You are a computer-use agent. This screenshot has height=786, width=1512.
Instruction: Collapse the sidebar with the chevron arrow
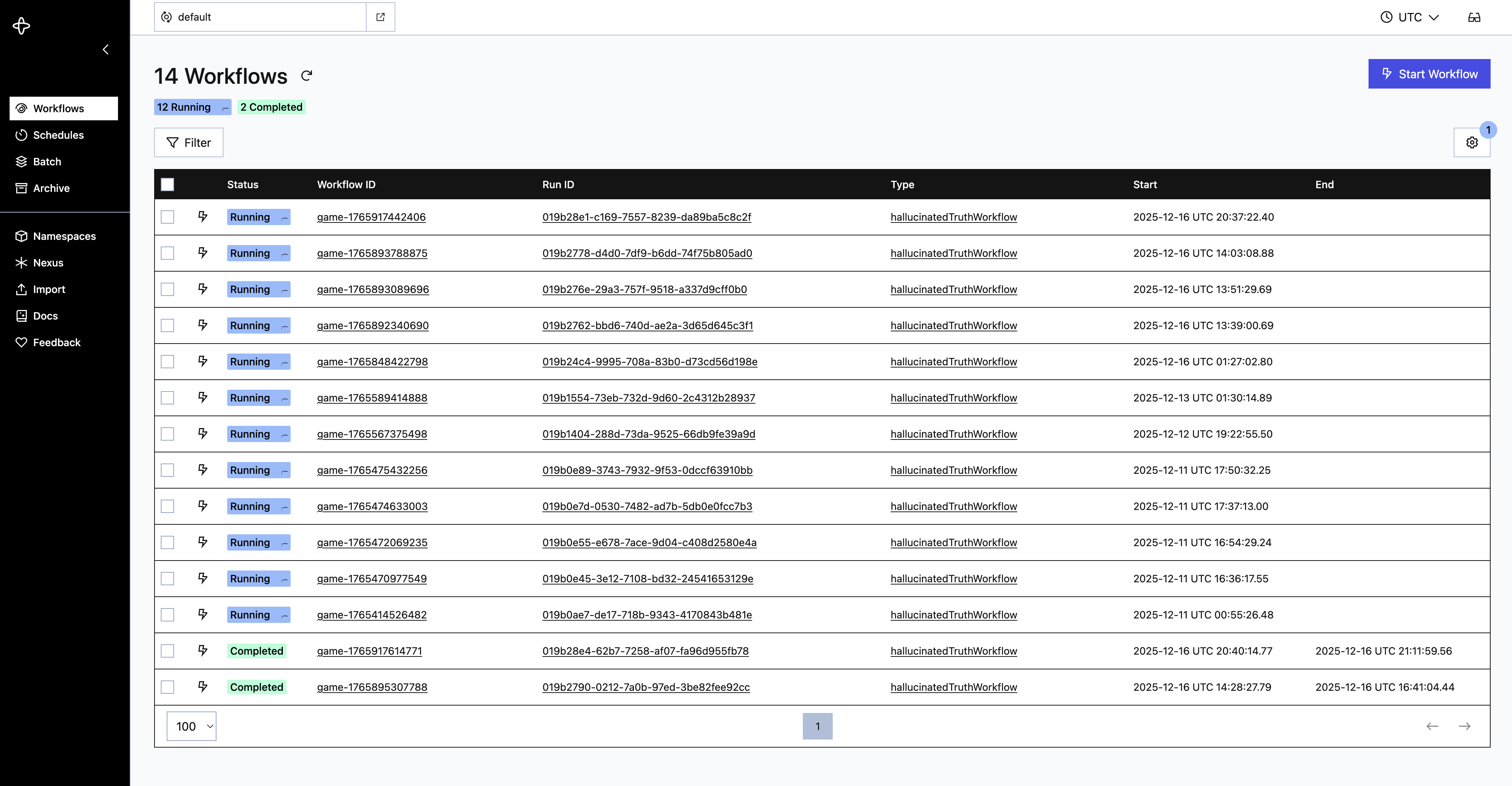click(105, 50)
